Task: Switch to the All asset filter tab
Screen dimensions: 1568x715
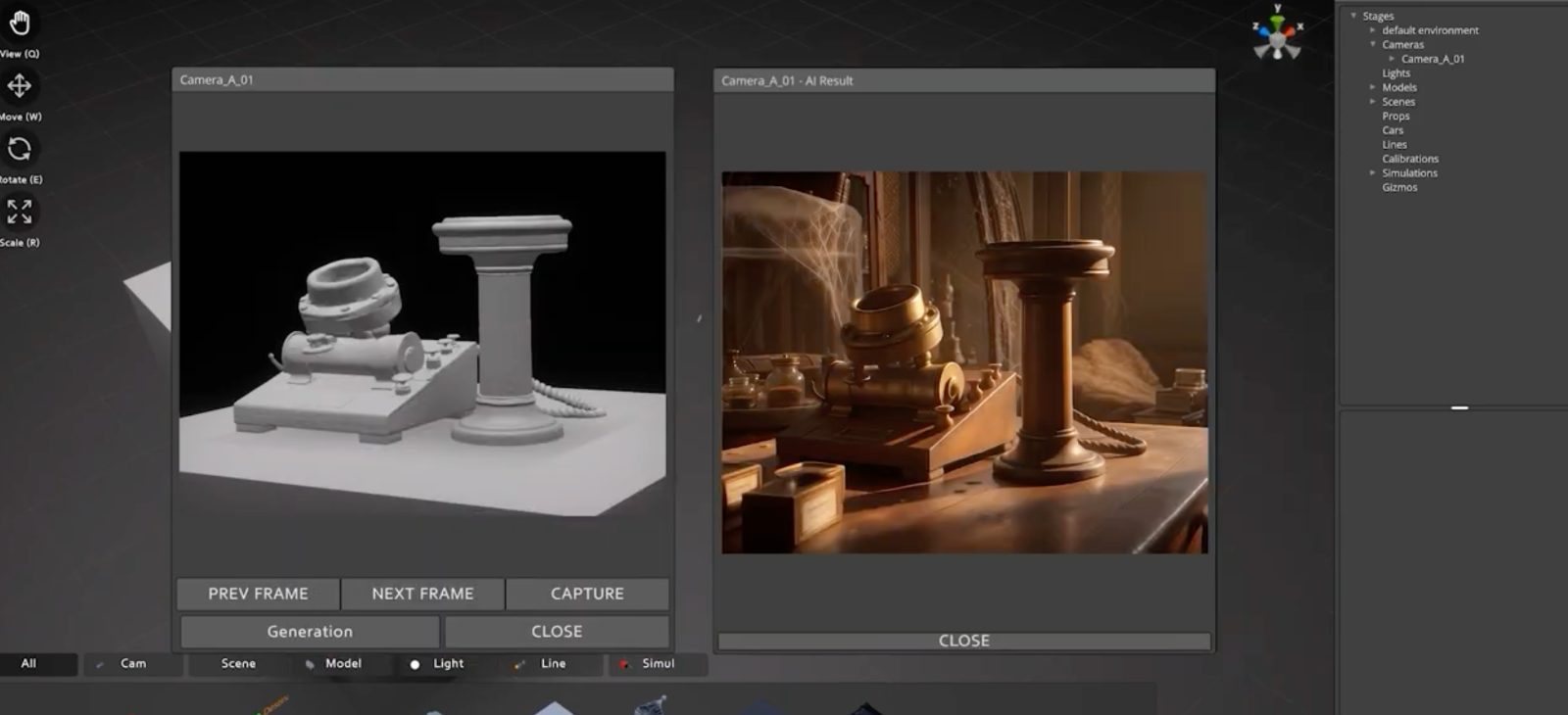Action: [x=29, y=664]
